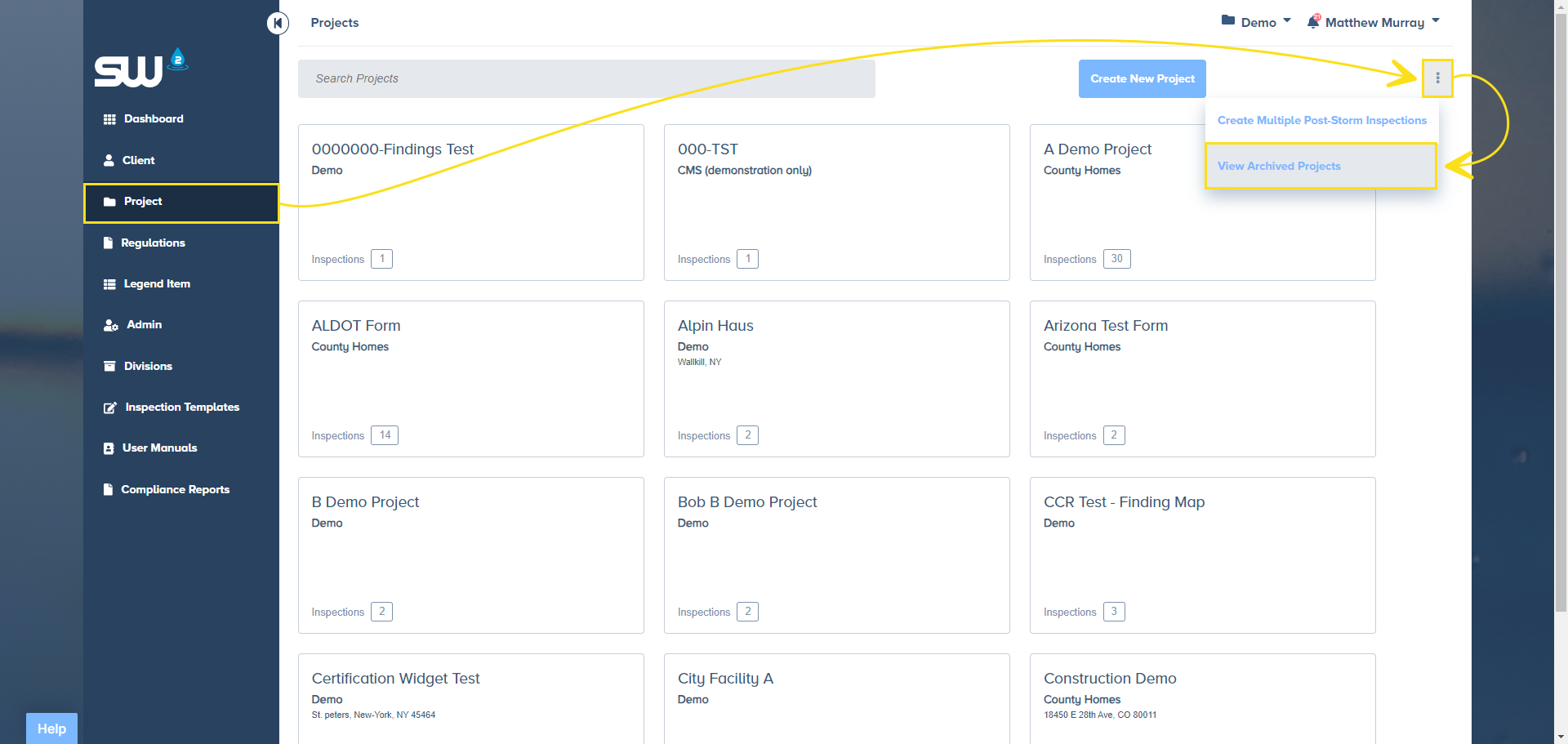This screenshot has height=744, width=1568.
Task: Select View Archived Projects
Action: [1279, 166]
